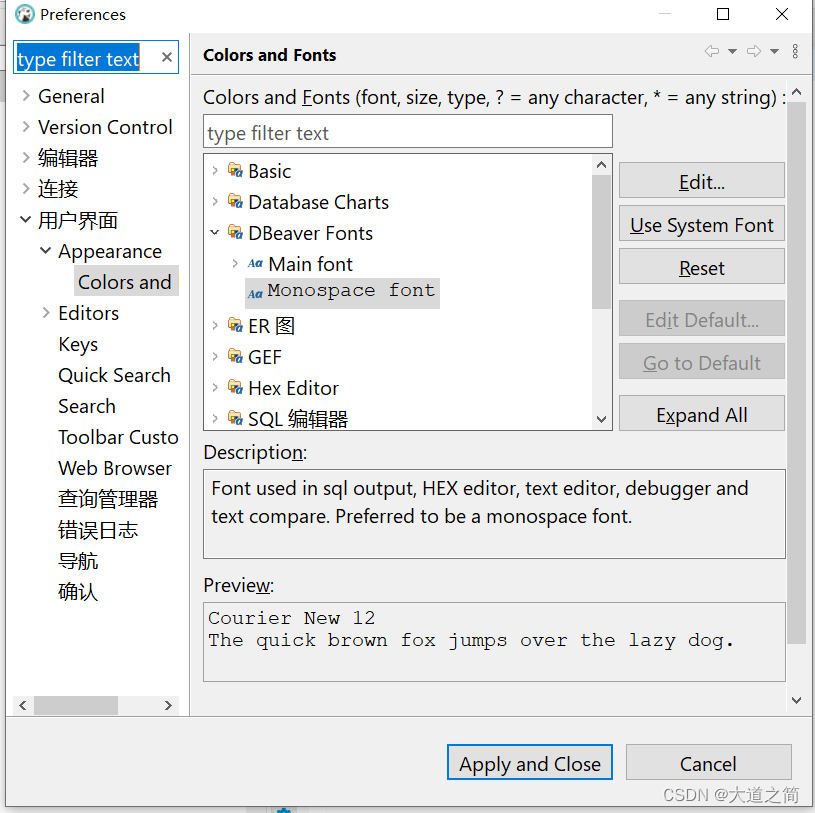Viewport: 815px width, 813px height.
Task: Open the 错误日志 preference page
Action: pos(98,530)
